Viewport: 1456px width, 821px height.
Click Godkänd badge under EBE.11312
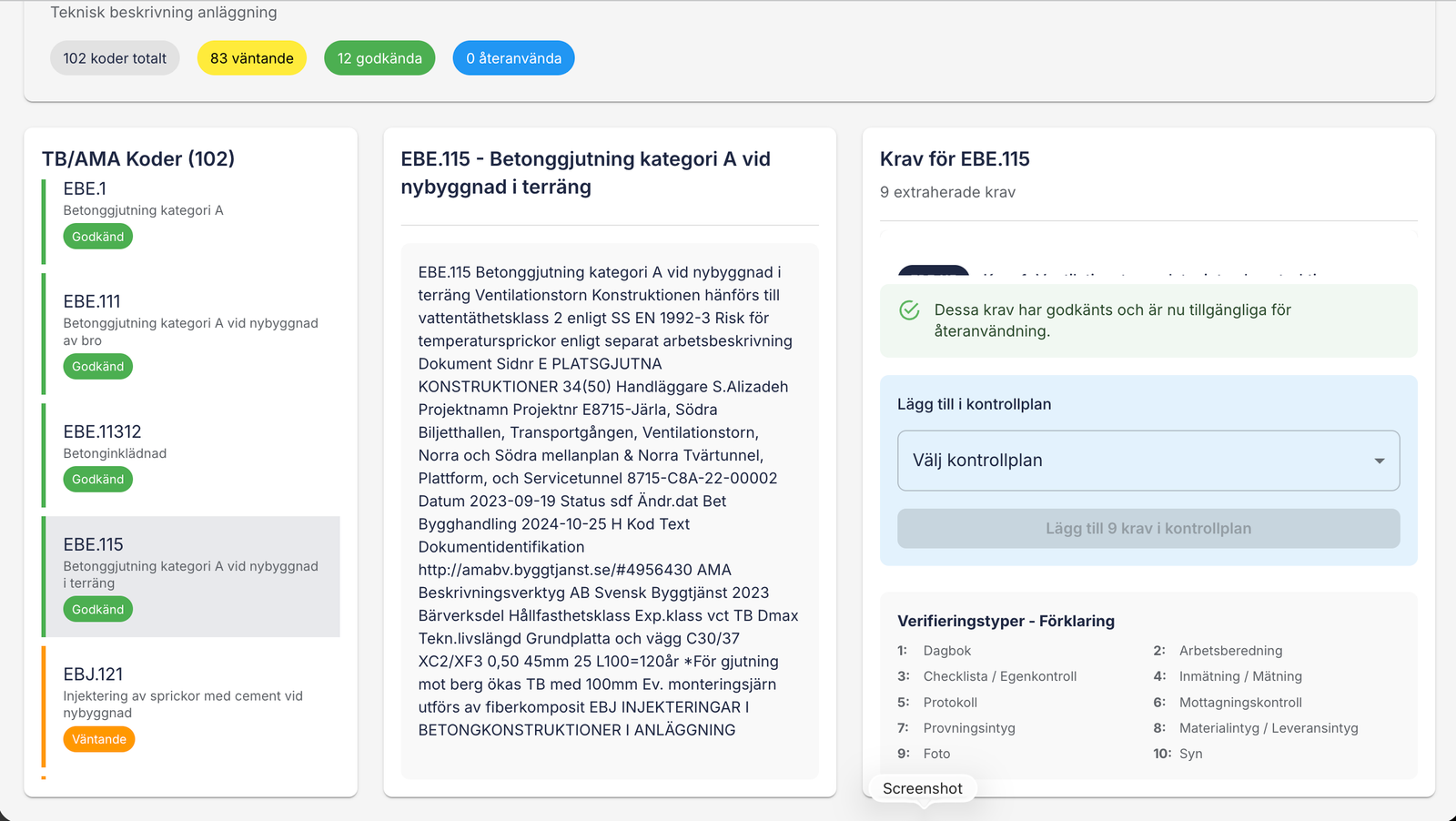(x=98, y=480)
